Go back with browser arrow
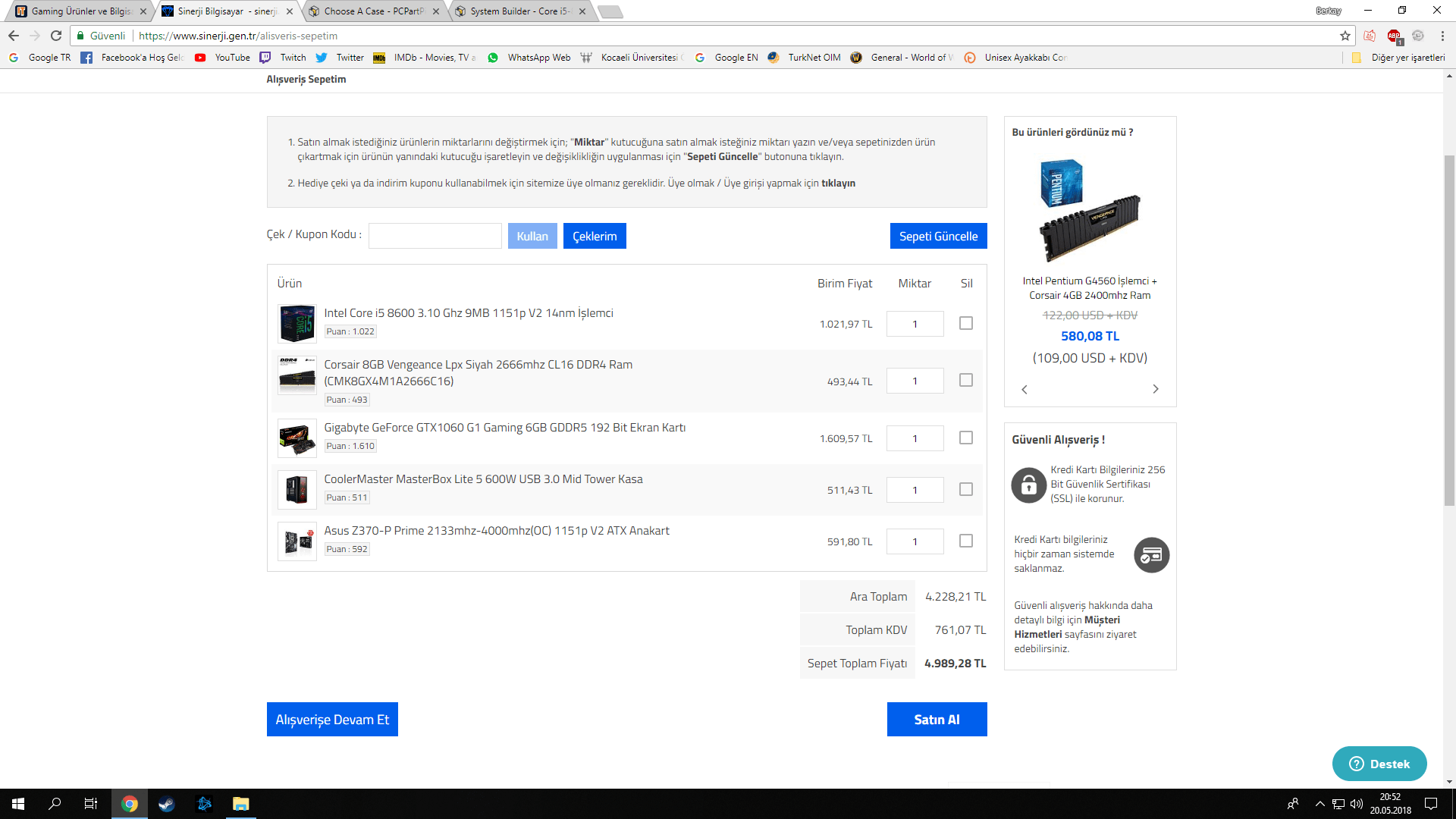The height and width of the screenshot is (819, 1456). pyautogui.click(x=14, y=36)
